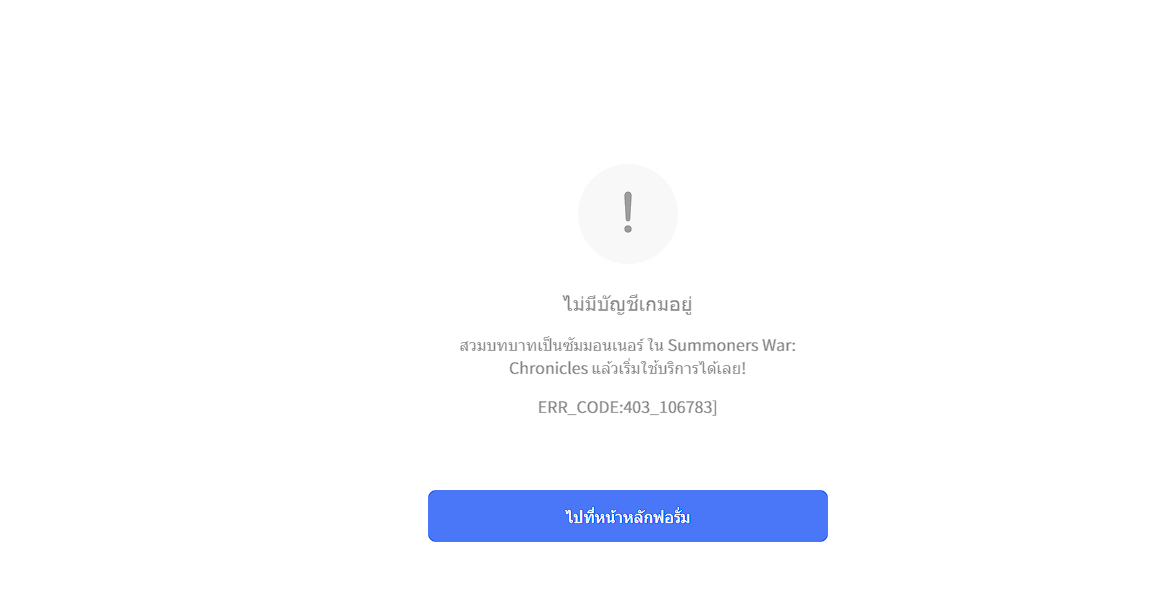The height and width of the screenshot is (610, 1163).
Task: Click the ERR_CODE:403_106783 error text
Action: point(627,407)
